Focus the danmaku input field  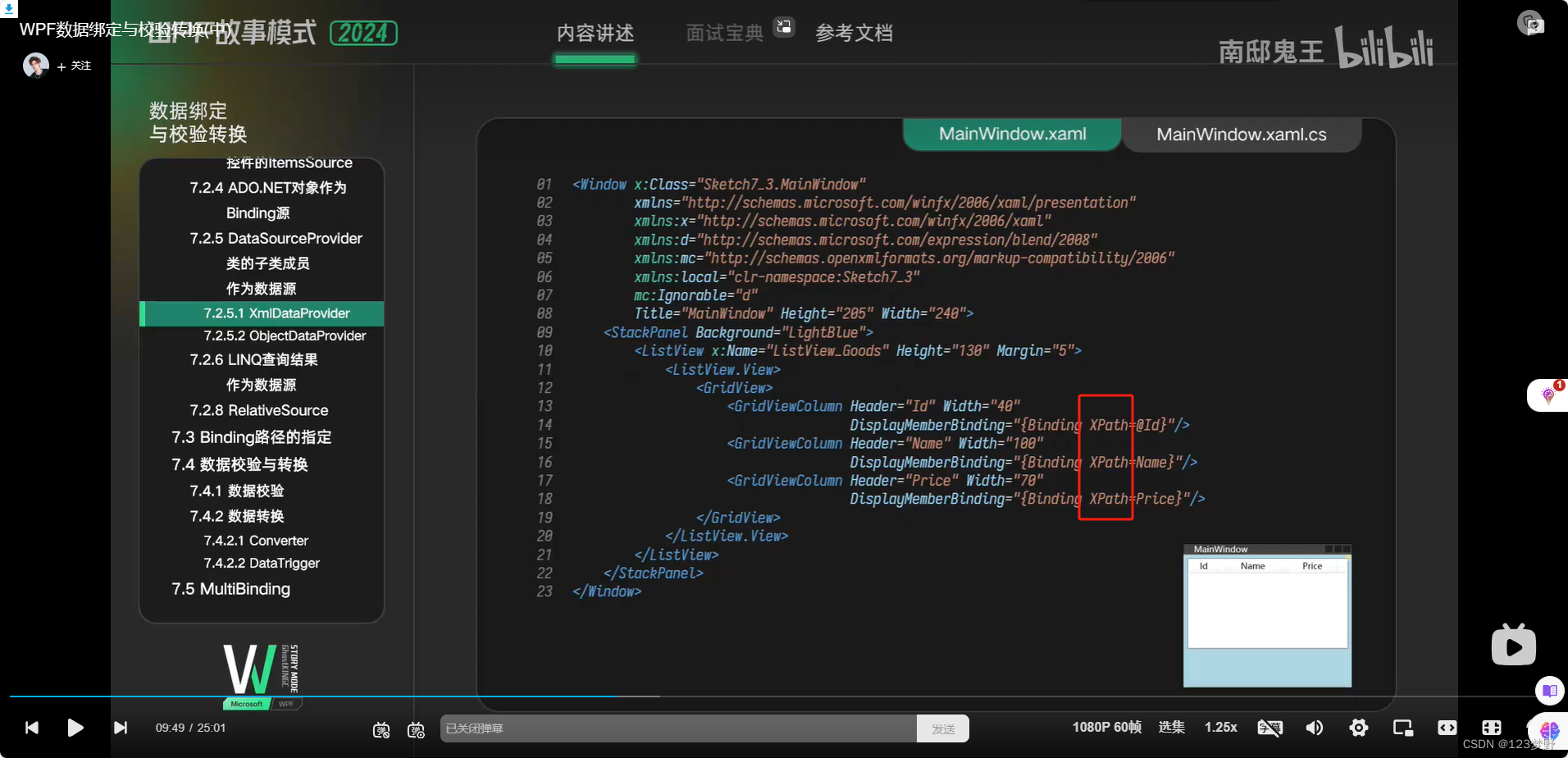(x=678, y=728)
